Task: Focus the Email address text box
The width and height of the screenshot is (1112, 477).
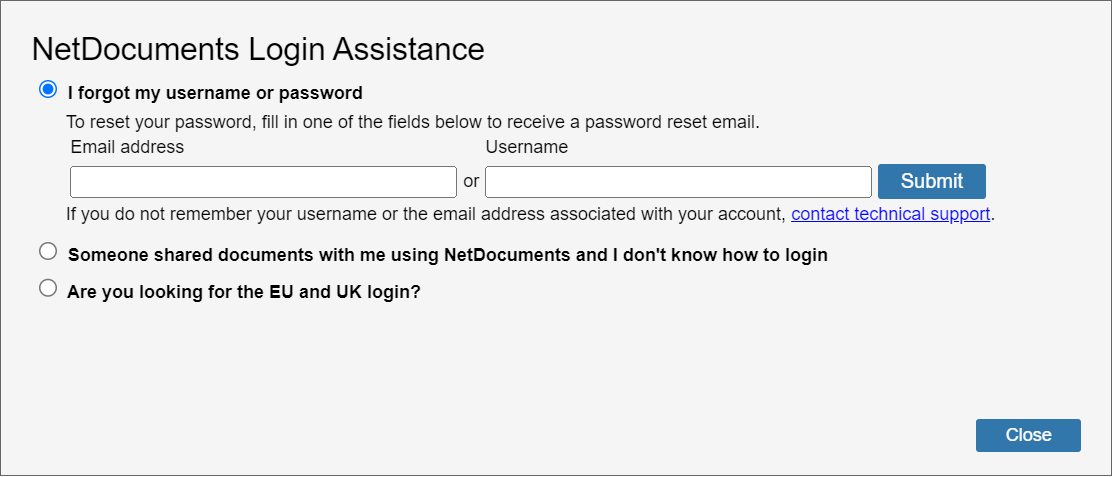Action: click(263, 182)
